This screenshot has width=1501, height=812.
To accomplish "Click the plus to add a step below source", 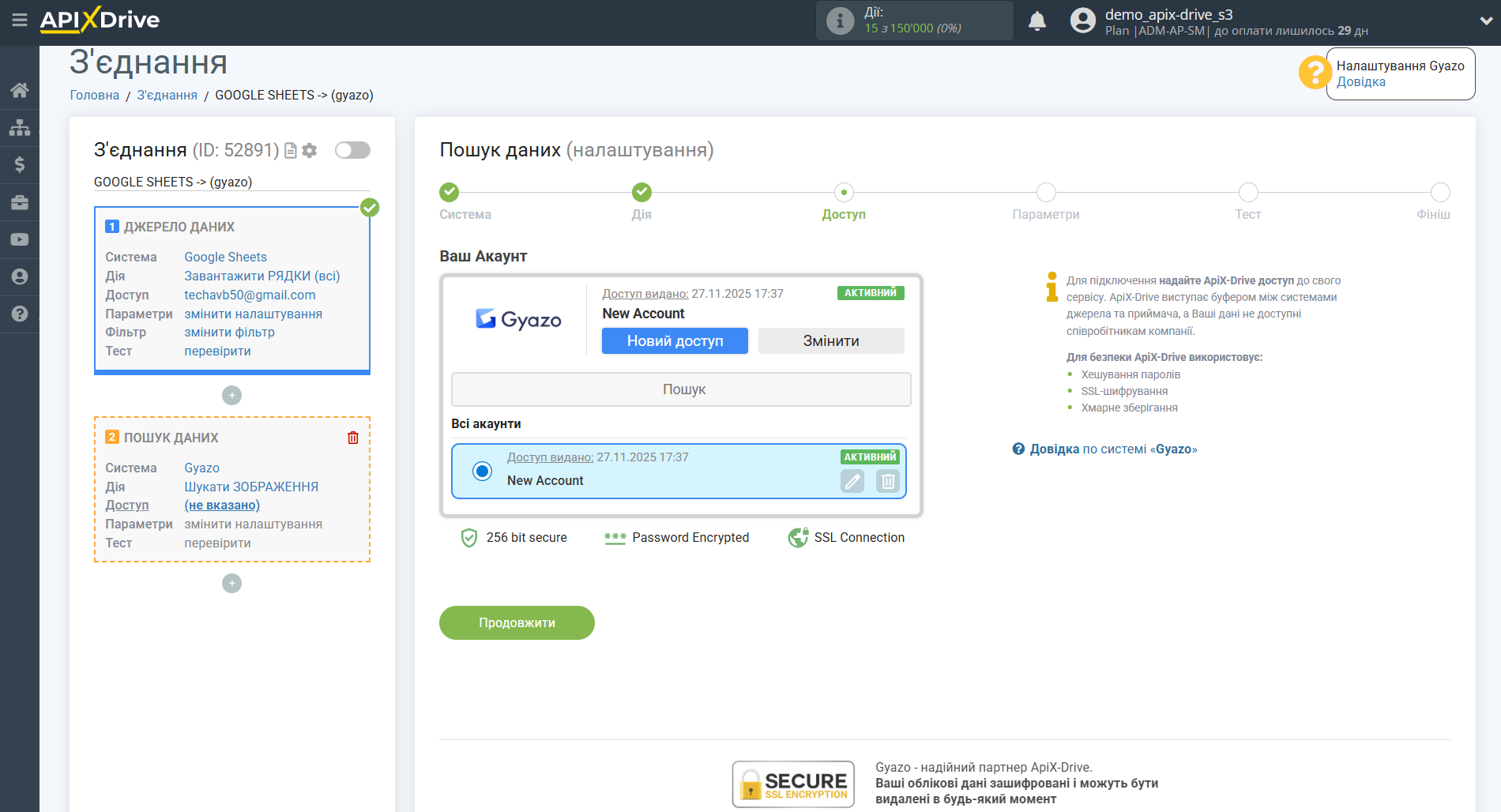I will 231,395.
